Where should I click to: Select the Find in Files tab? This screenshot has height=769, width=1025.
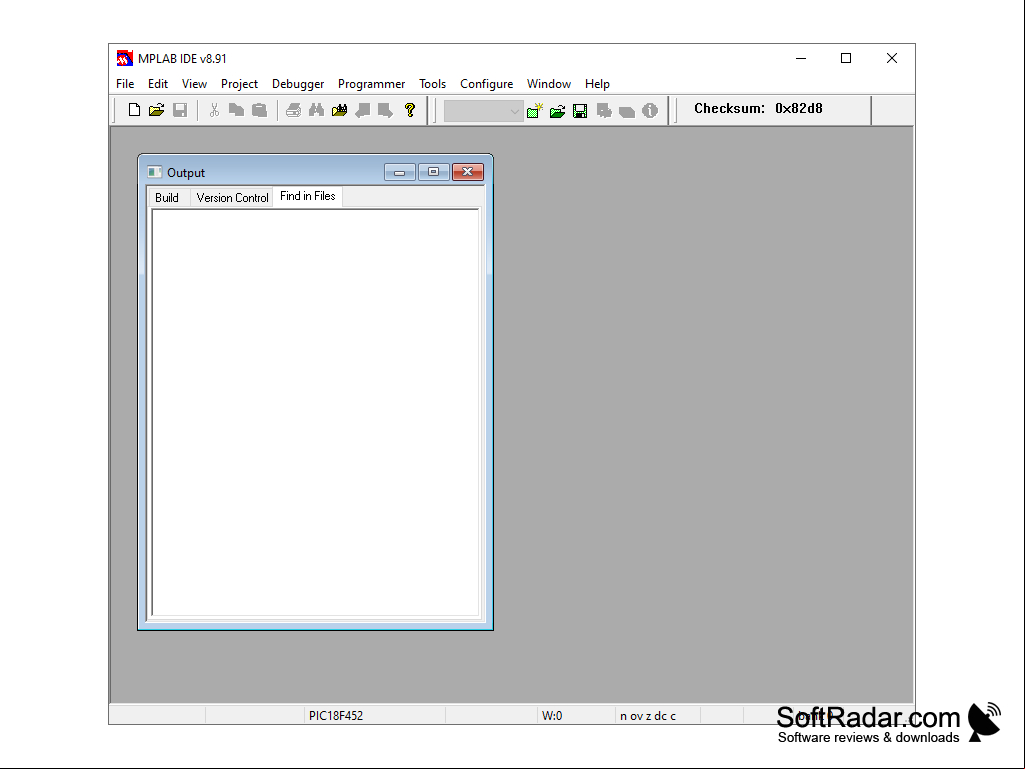307,196
